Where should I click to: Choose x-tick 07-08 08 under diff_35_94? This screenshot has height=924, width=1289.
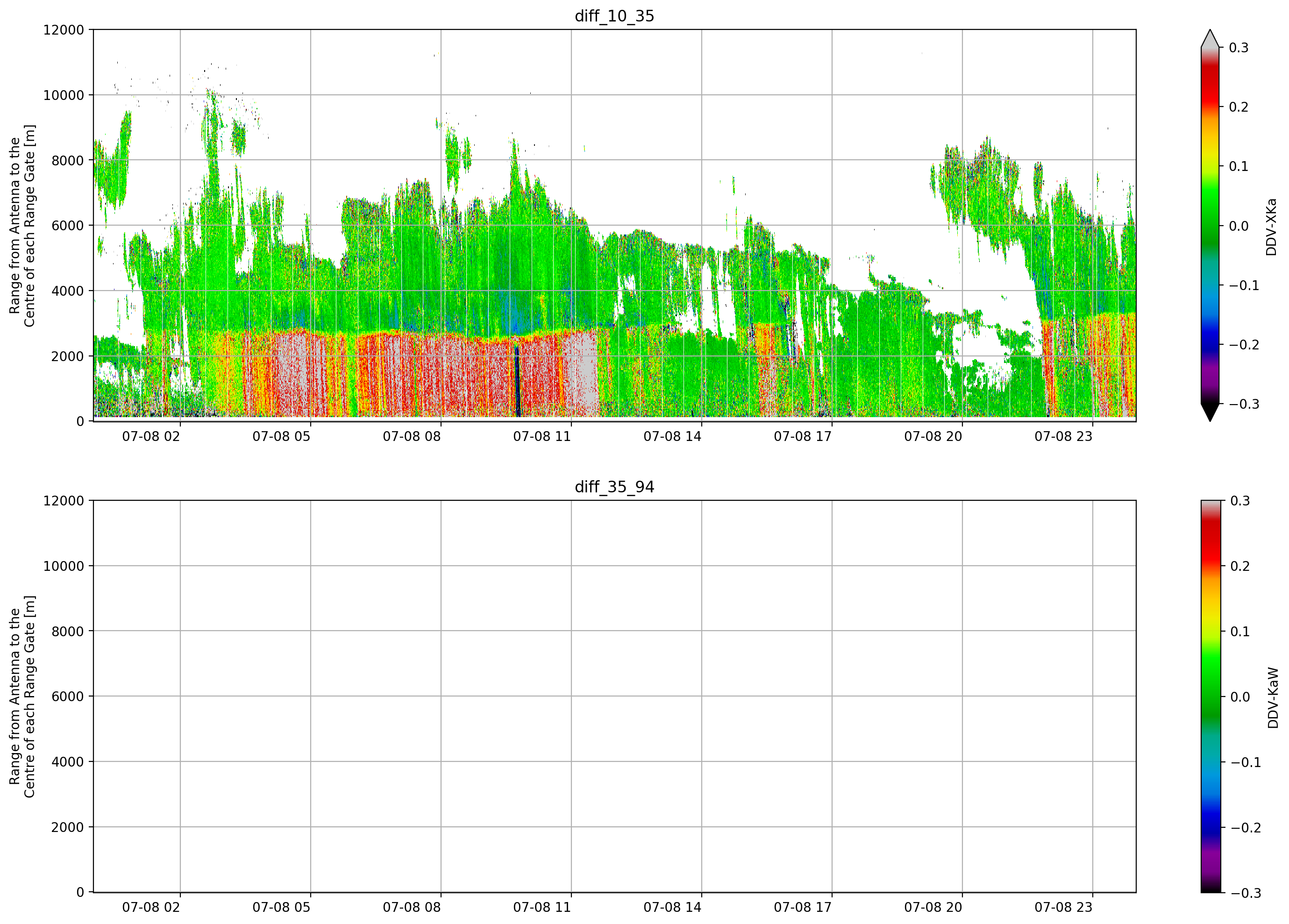(x=412, y=908)
